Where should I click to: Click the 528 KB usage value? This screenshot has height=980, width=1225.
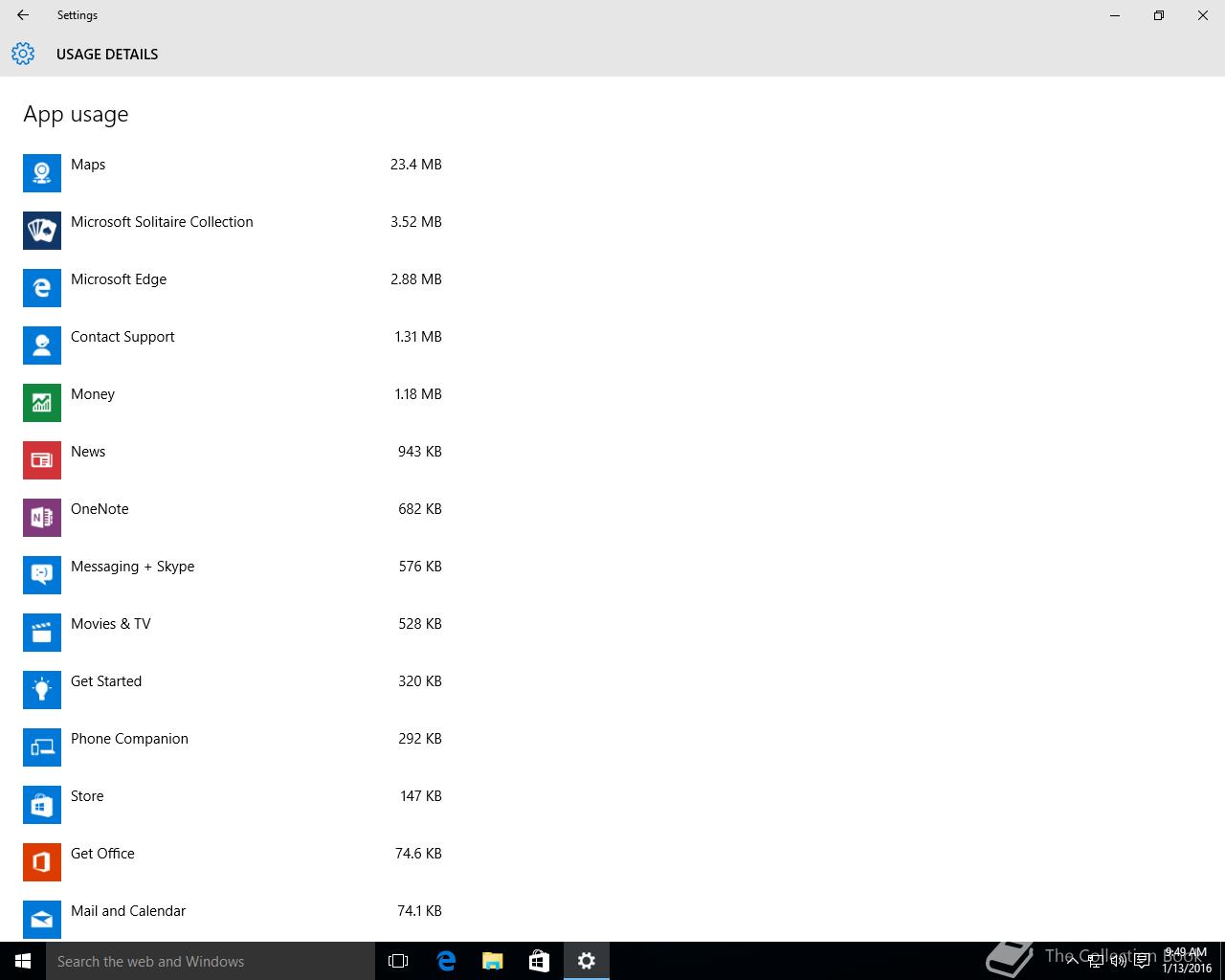click(420, 624)
